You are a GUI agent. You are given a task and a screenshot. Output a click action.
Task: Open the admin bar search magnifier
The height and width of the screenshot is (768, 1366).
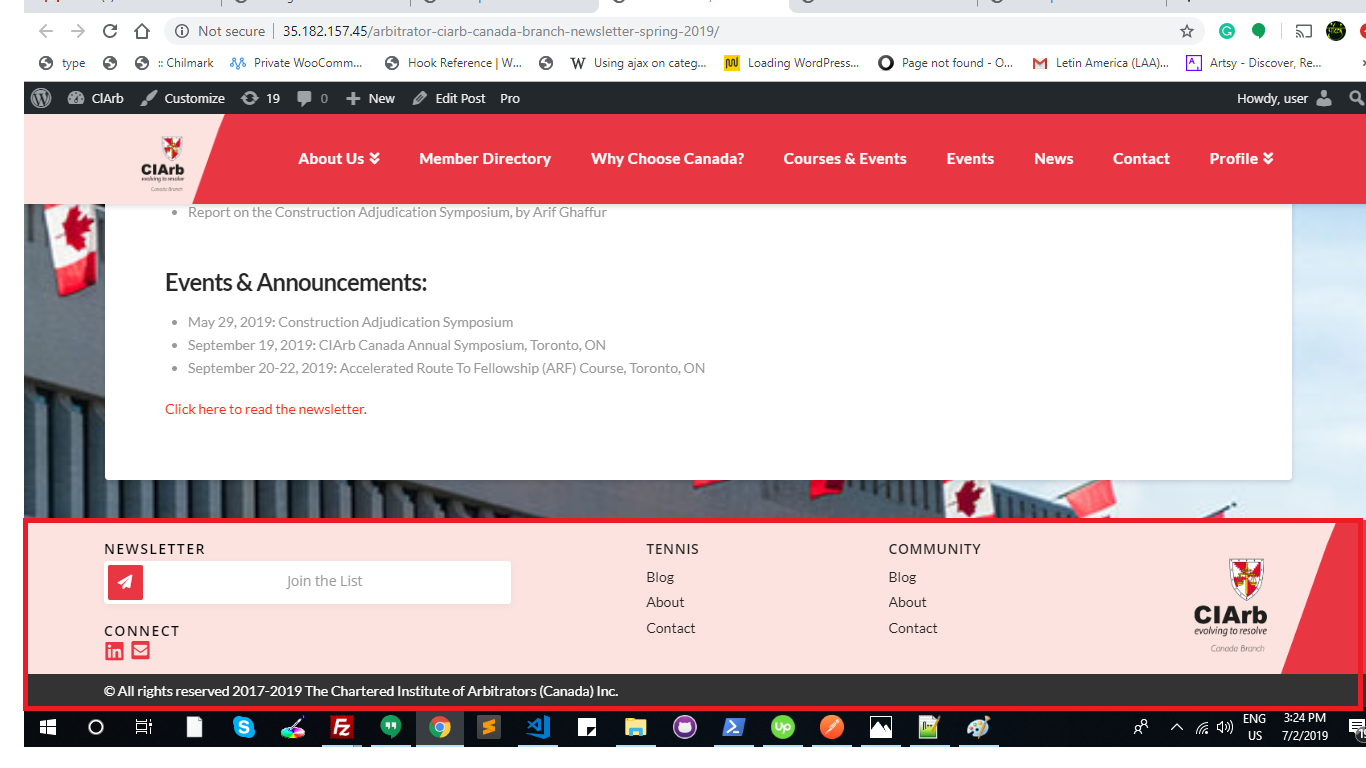click(x=1356, y=98)
